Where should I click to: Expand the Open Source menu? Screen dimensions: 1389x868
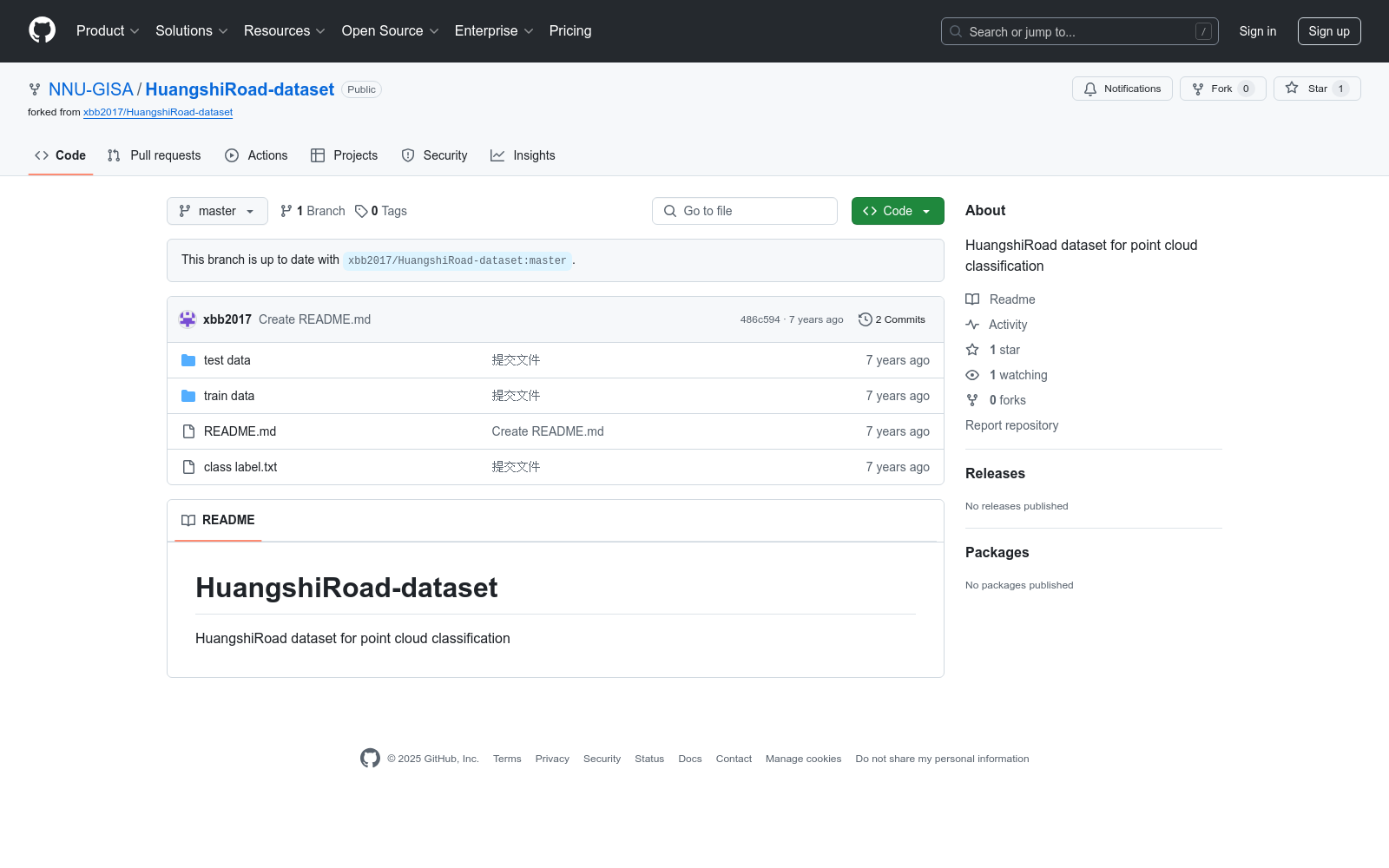pyautogui.click(x=391, y=31)
